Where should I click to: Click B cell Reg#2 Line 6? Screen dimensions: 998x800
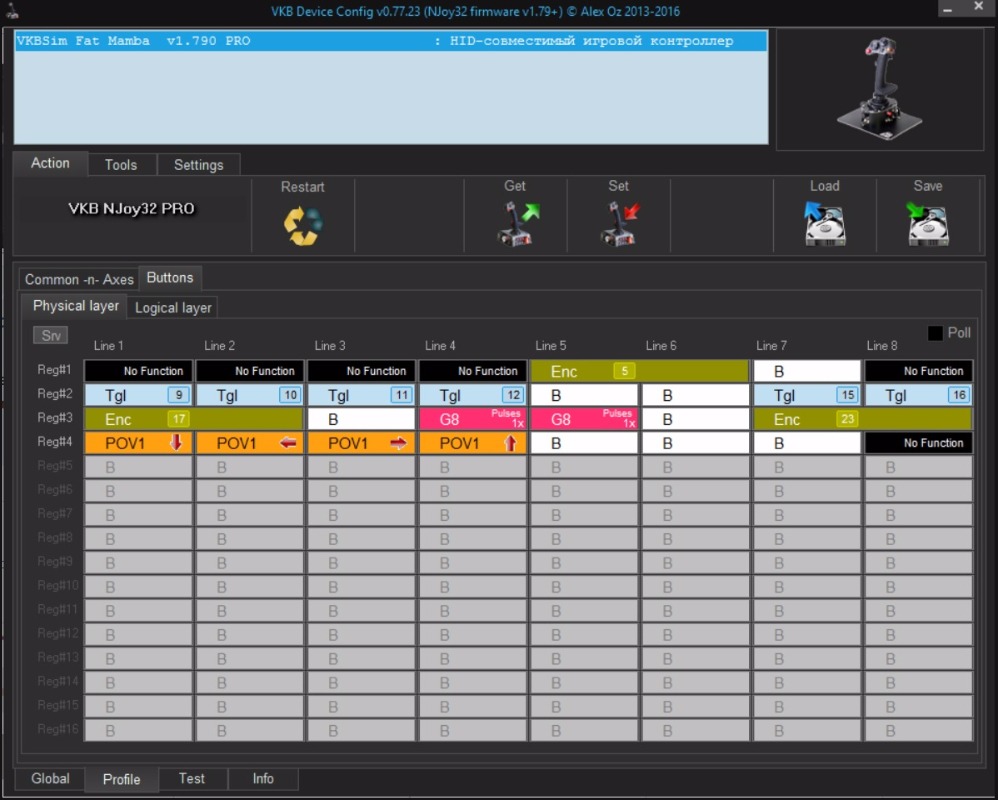696,395
